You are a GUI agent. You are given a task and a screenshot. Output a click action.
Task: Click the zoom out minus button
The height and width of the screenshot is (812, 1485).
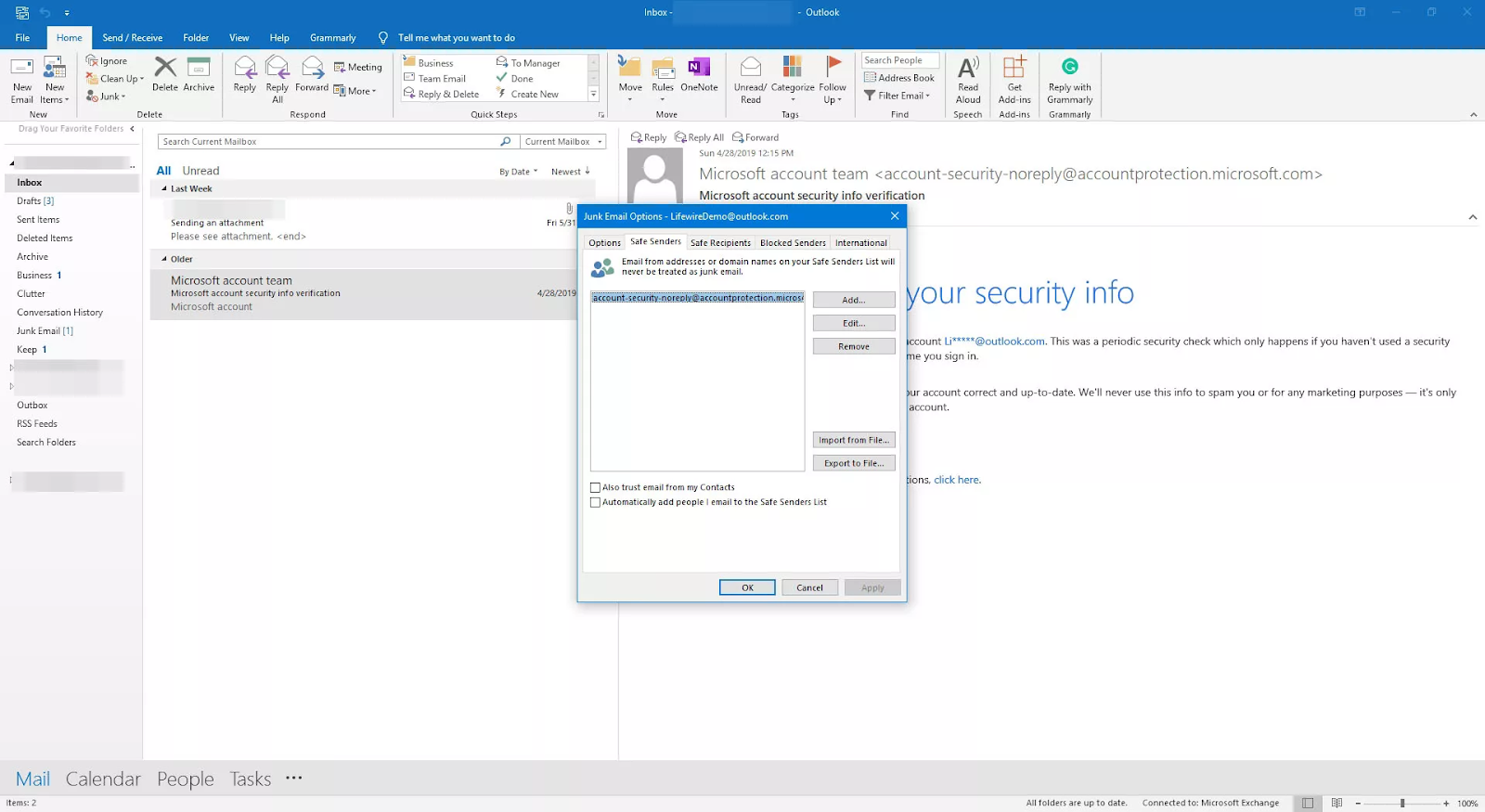1358,803
